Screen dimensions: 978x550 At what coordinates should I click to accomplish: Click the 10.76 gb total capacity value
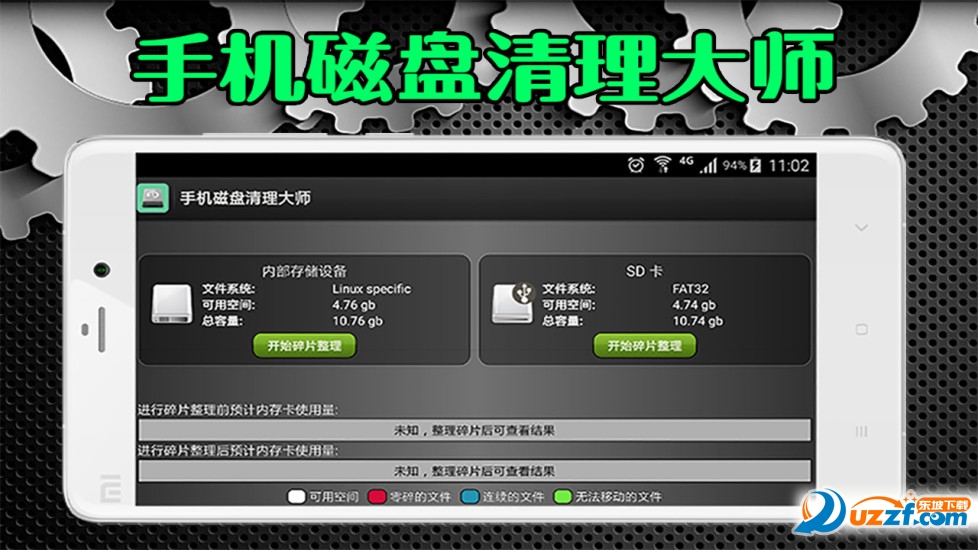tap(357, 321)
